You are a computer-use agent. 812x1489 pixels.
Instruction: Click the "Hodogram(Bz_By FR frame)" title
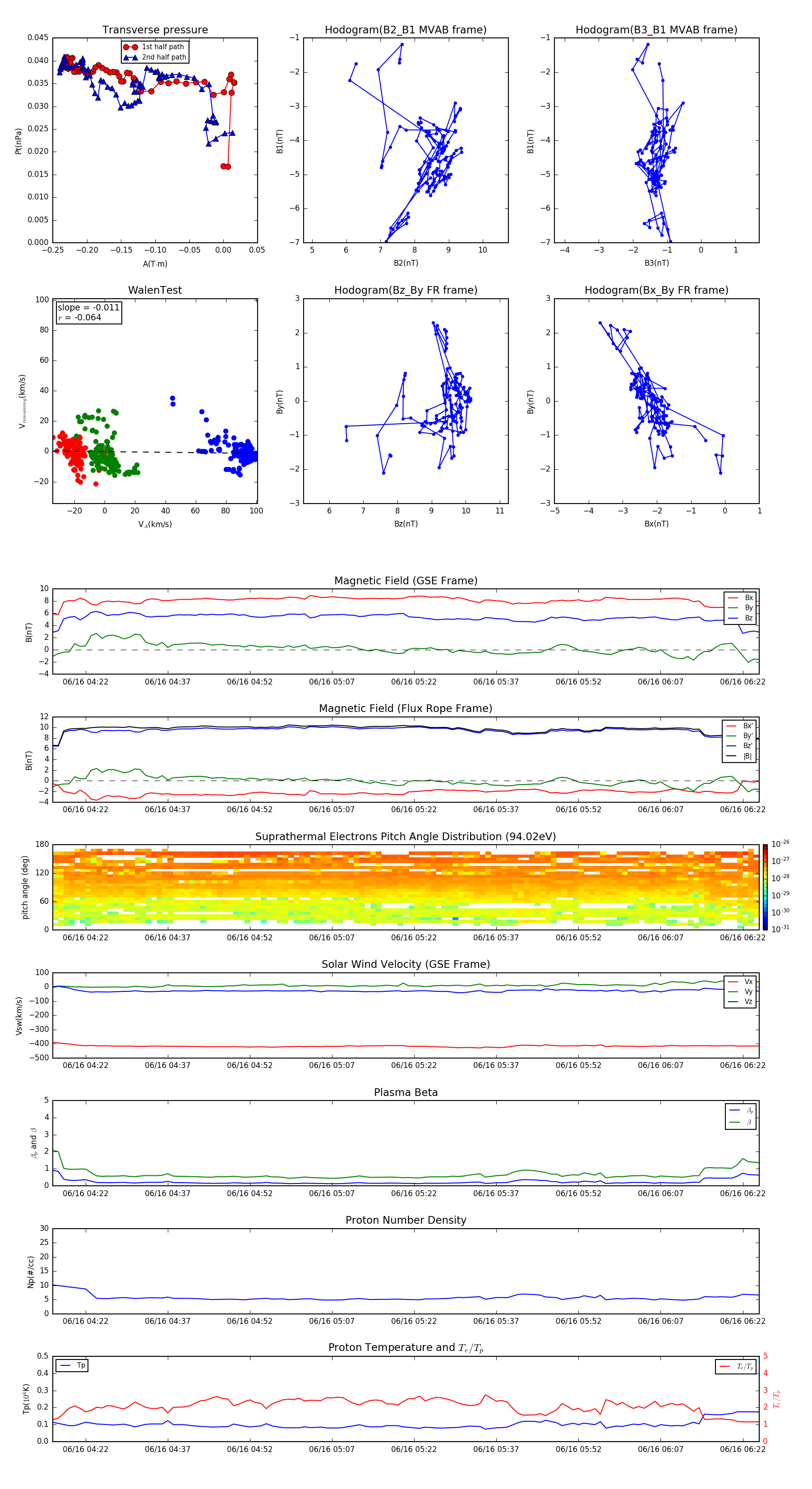(x=406, y=290)
